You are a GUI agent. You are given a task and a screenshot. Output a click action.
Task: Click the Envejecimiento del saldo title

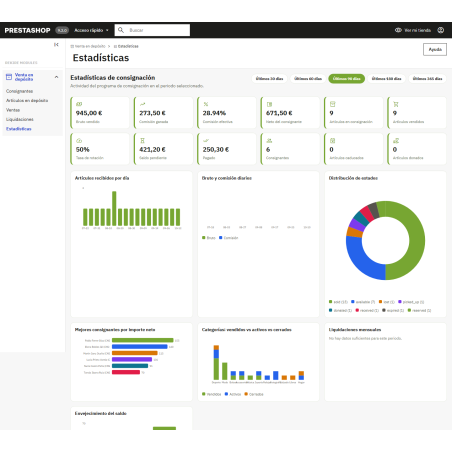click(x=101, y=413)
